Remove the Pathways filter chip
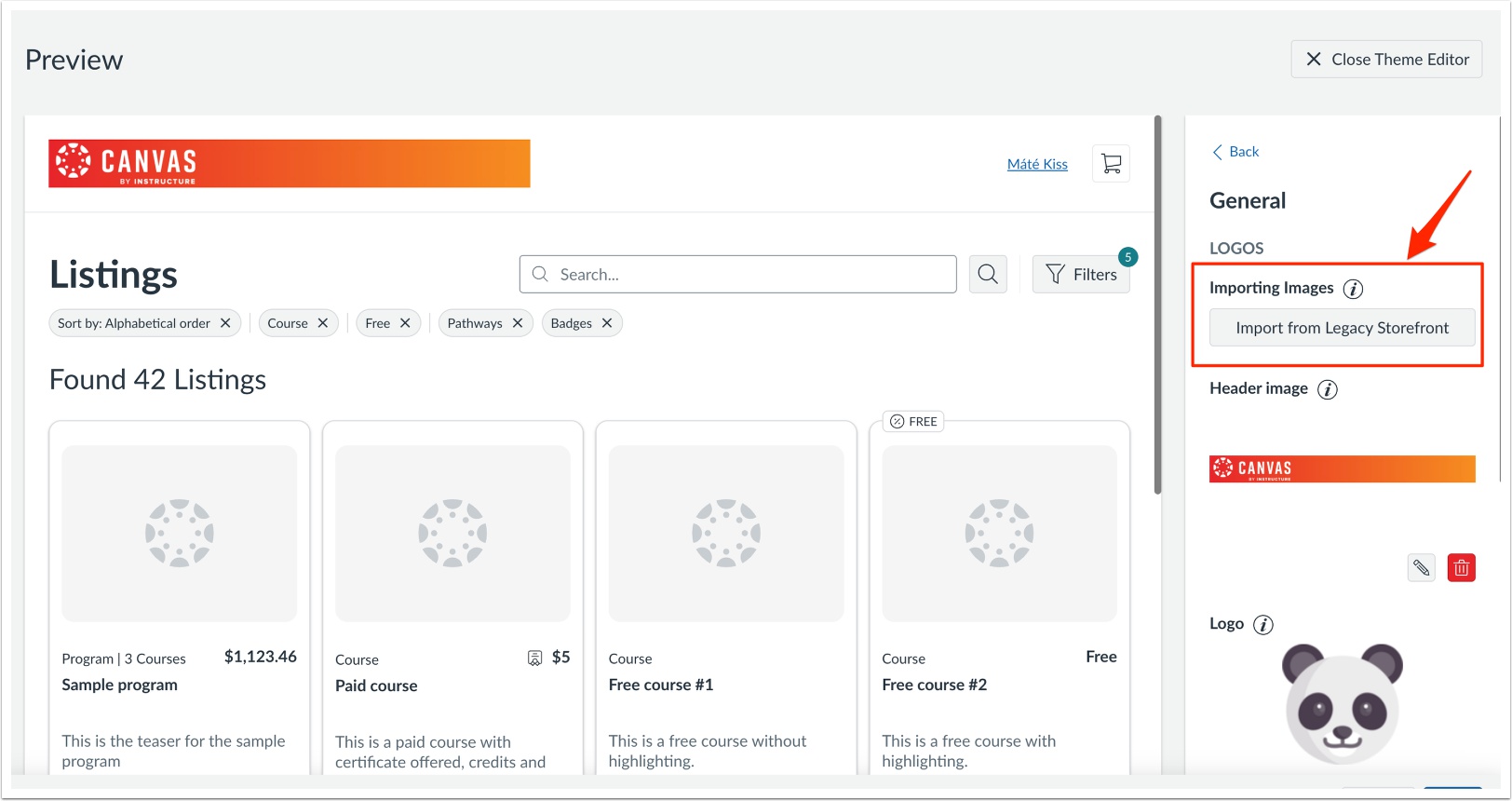Screen dimensions: 1512x801 pos(518,323)
